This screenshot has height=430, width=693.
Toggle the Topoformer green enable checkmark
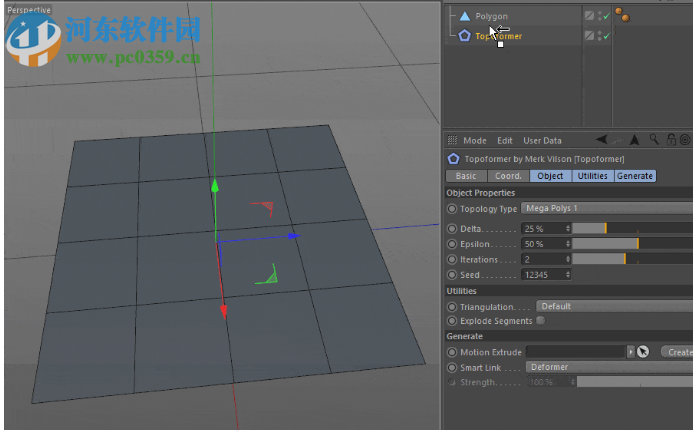click(x=607, y=36)
